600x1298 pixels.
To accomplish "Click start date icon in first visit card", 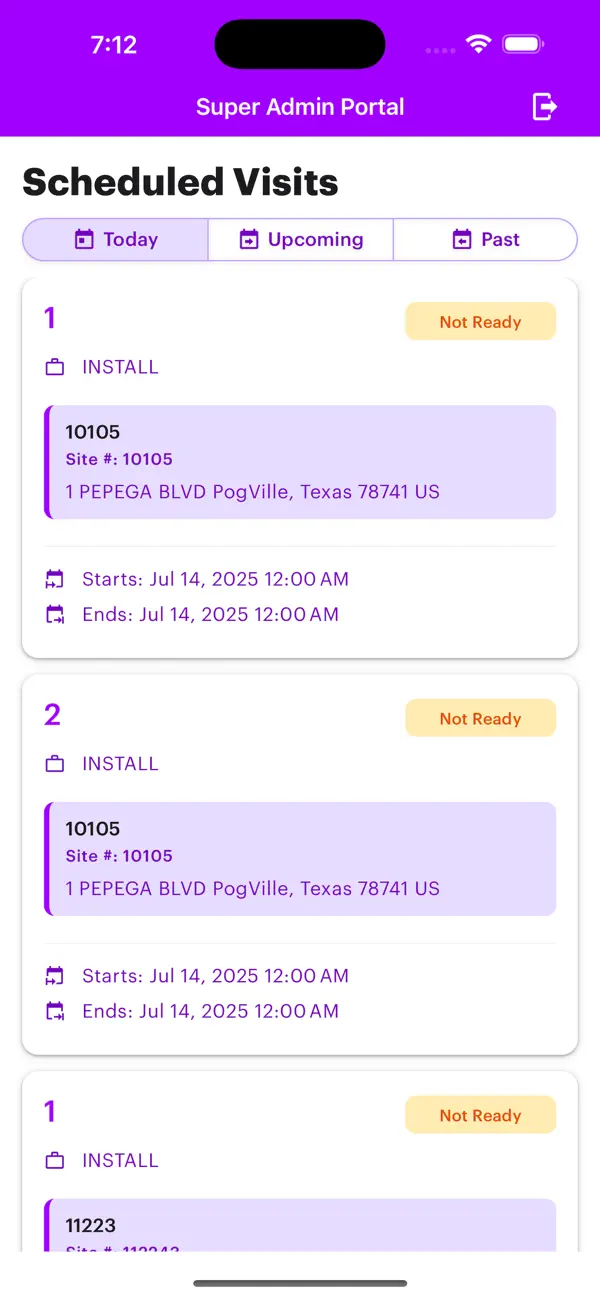I will pyautogui.click(x=55, y=579).
